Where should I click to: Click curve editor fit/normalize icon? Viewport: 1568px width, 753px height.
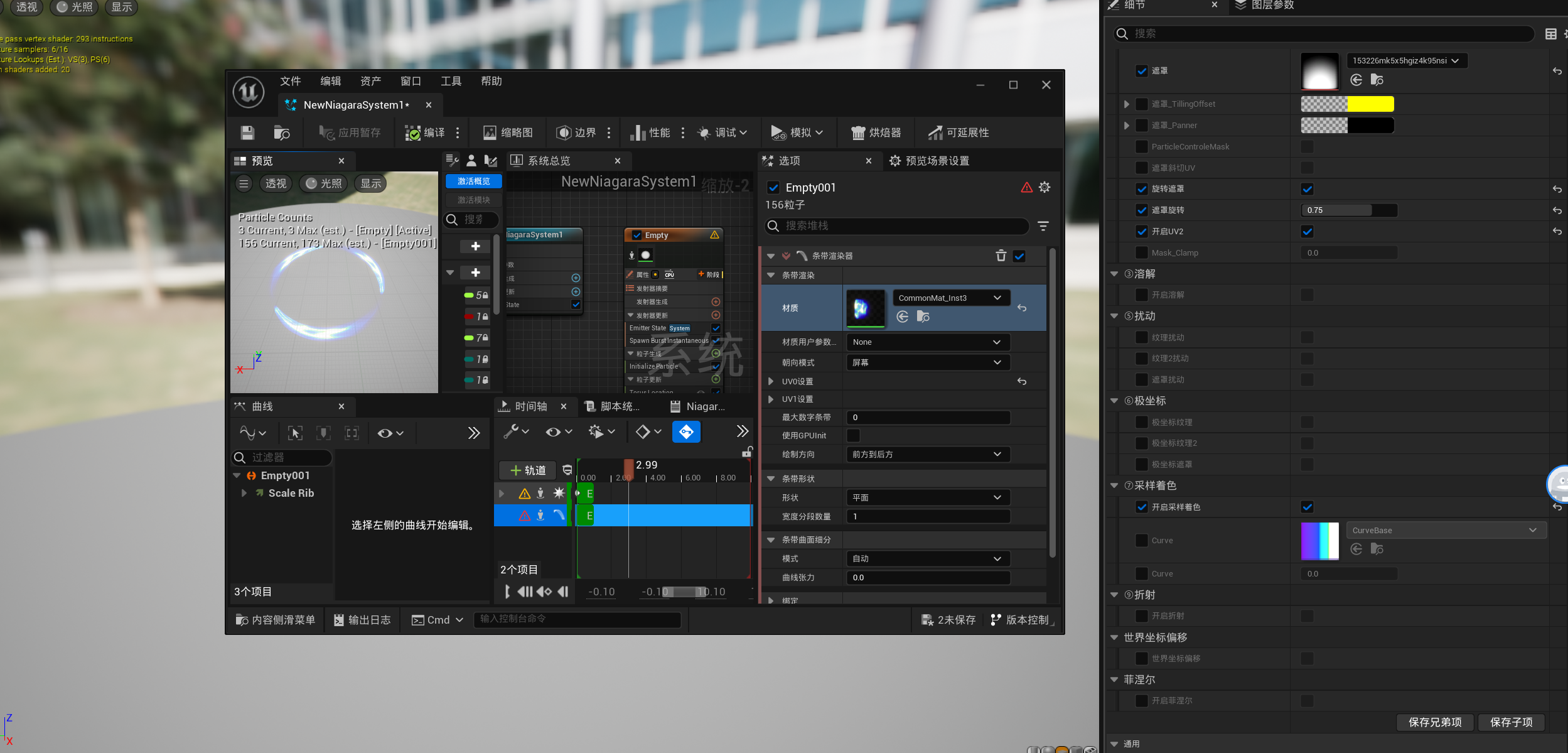pyautogui.click(x=352, y=433)
